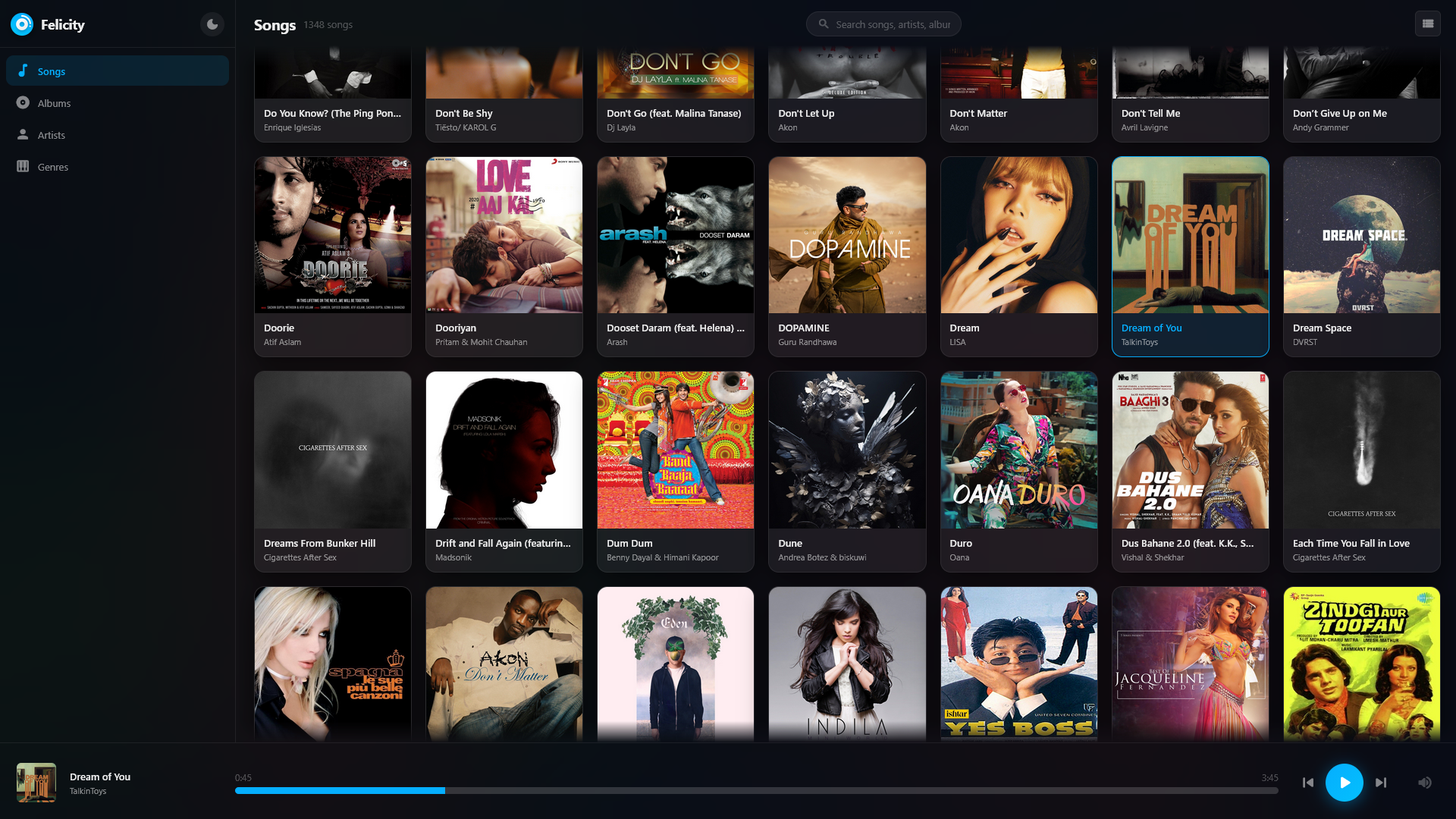Click Don't Give Up on Me title
Viewport: 1456px width, 819px height.
click(1340, 113)
